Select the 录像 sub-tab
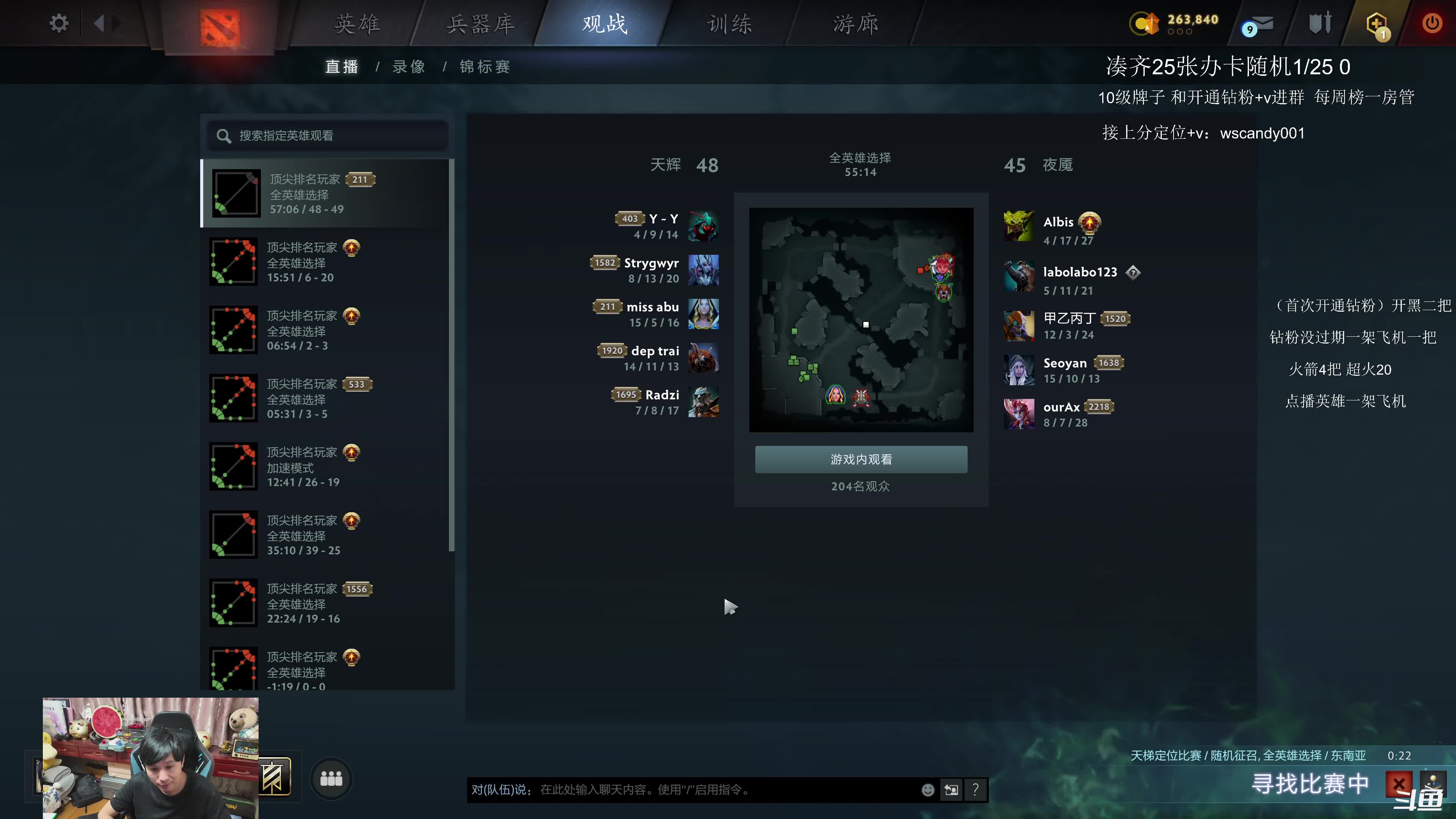 (409, 67)
